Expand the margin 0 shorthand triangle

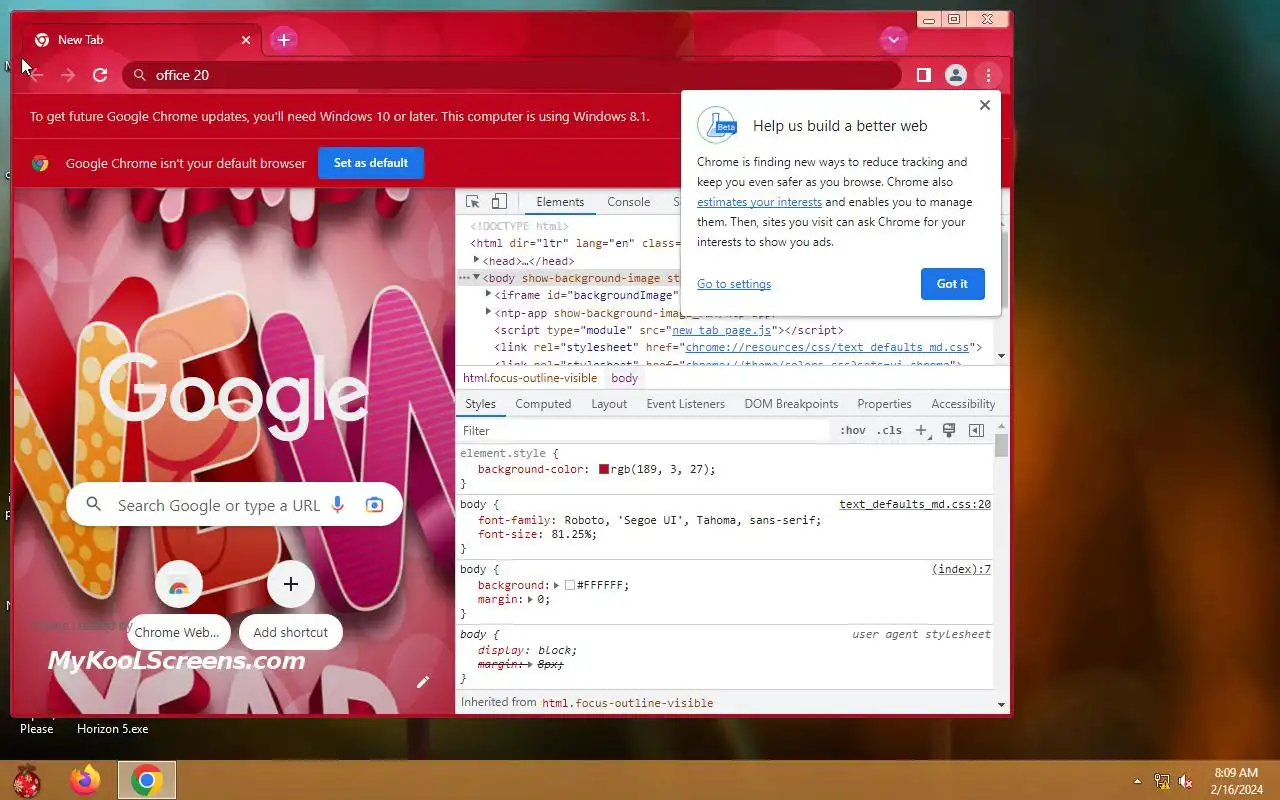(531, 600)
